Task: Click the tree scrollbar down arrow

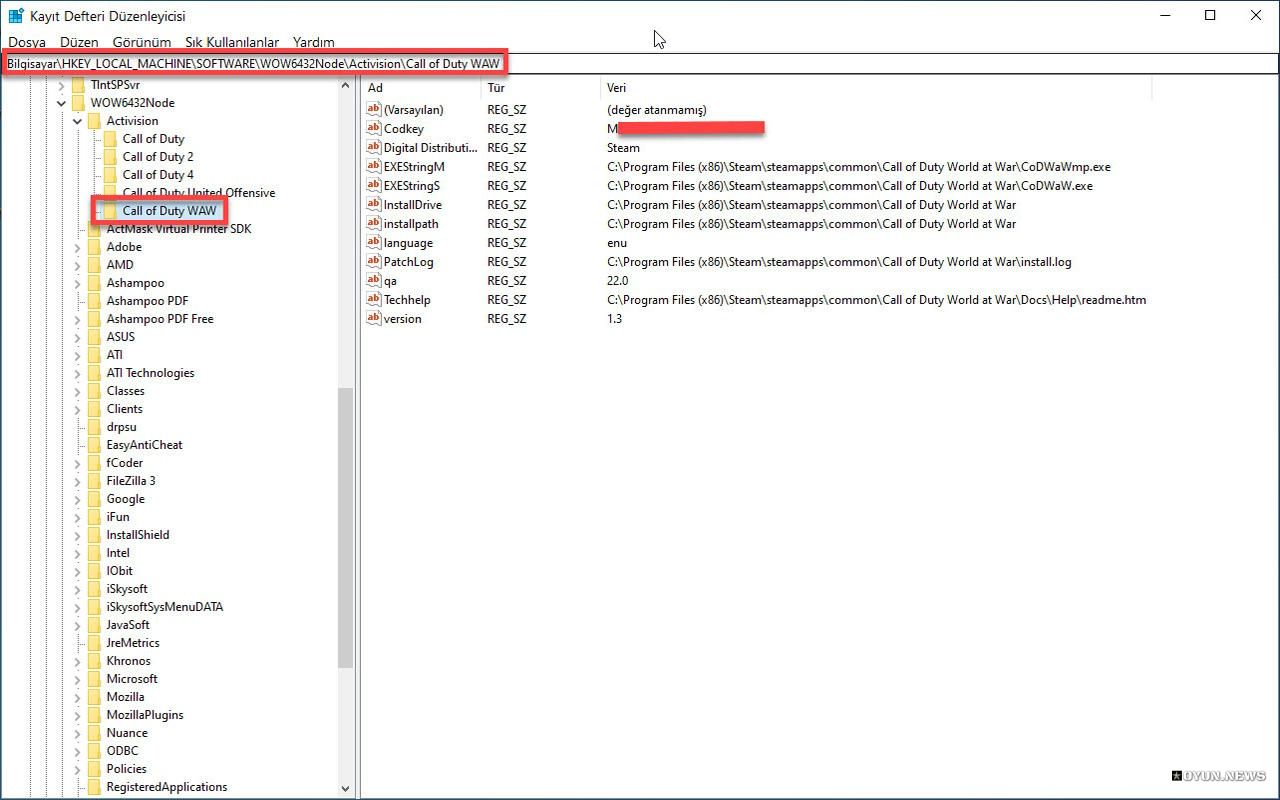Action: pos(346,788)
